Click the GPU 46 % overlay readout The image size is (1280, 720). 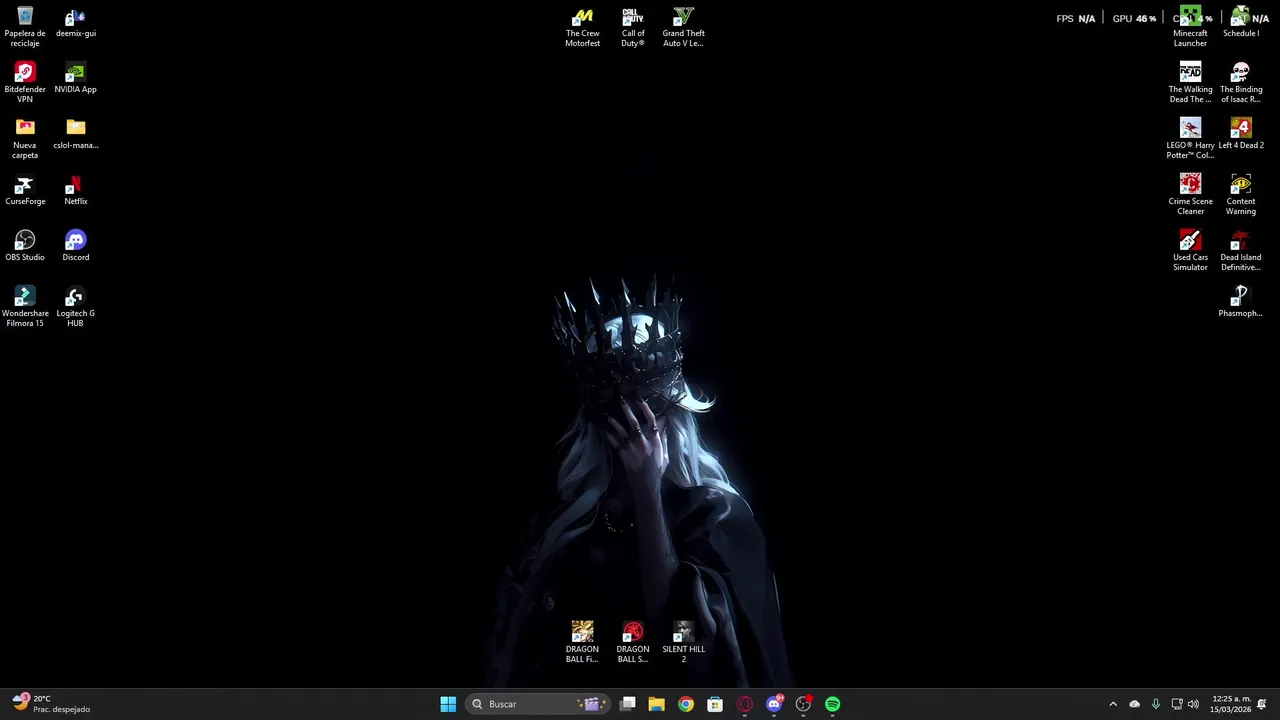click(1134, 19)
